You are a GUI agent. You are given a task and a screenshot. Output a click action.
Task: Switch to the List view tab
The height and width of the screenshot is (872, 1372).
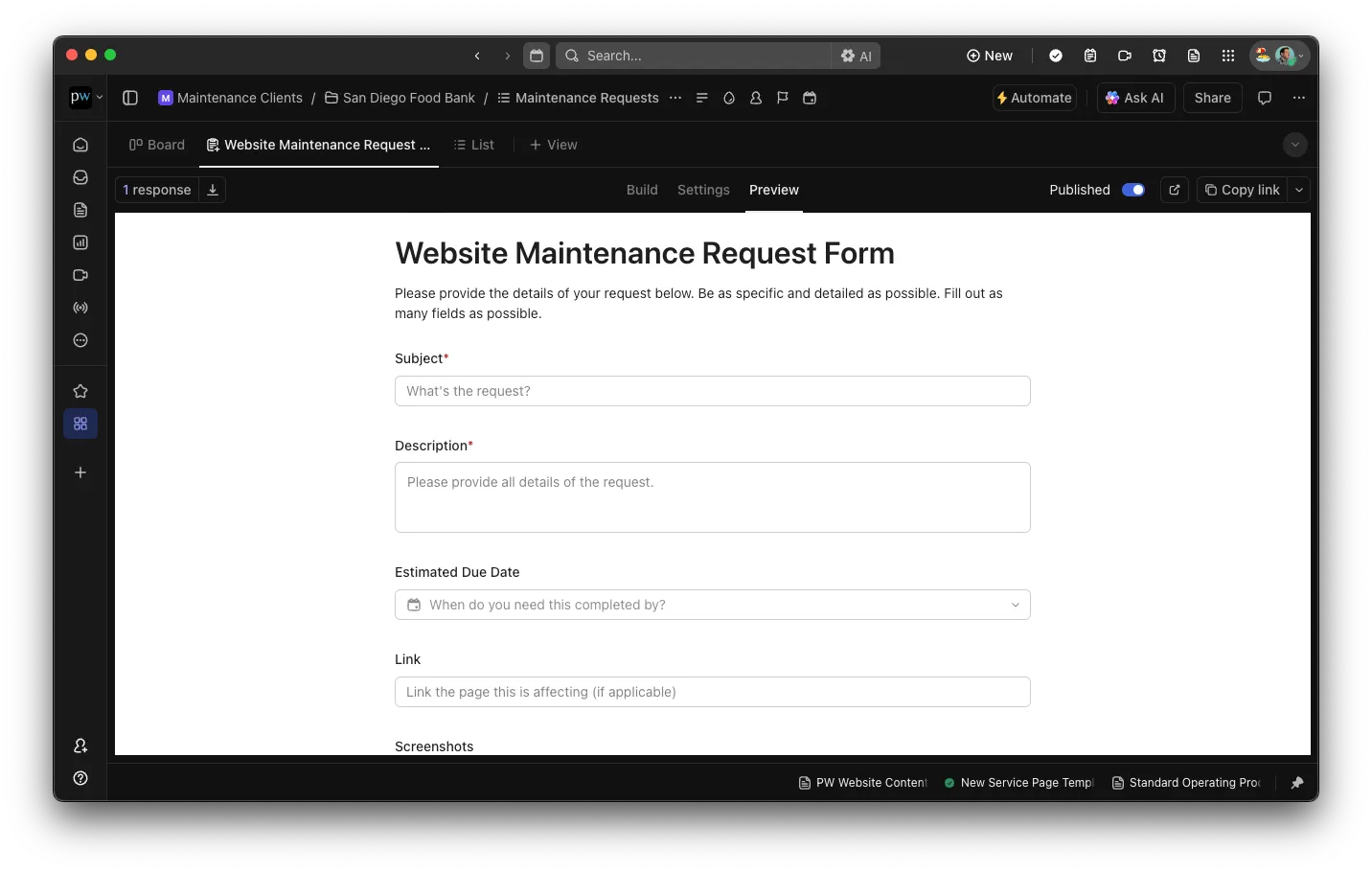[474, 145]
